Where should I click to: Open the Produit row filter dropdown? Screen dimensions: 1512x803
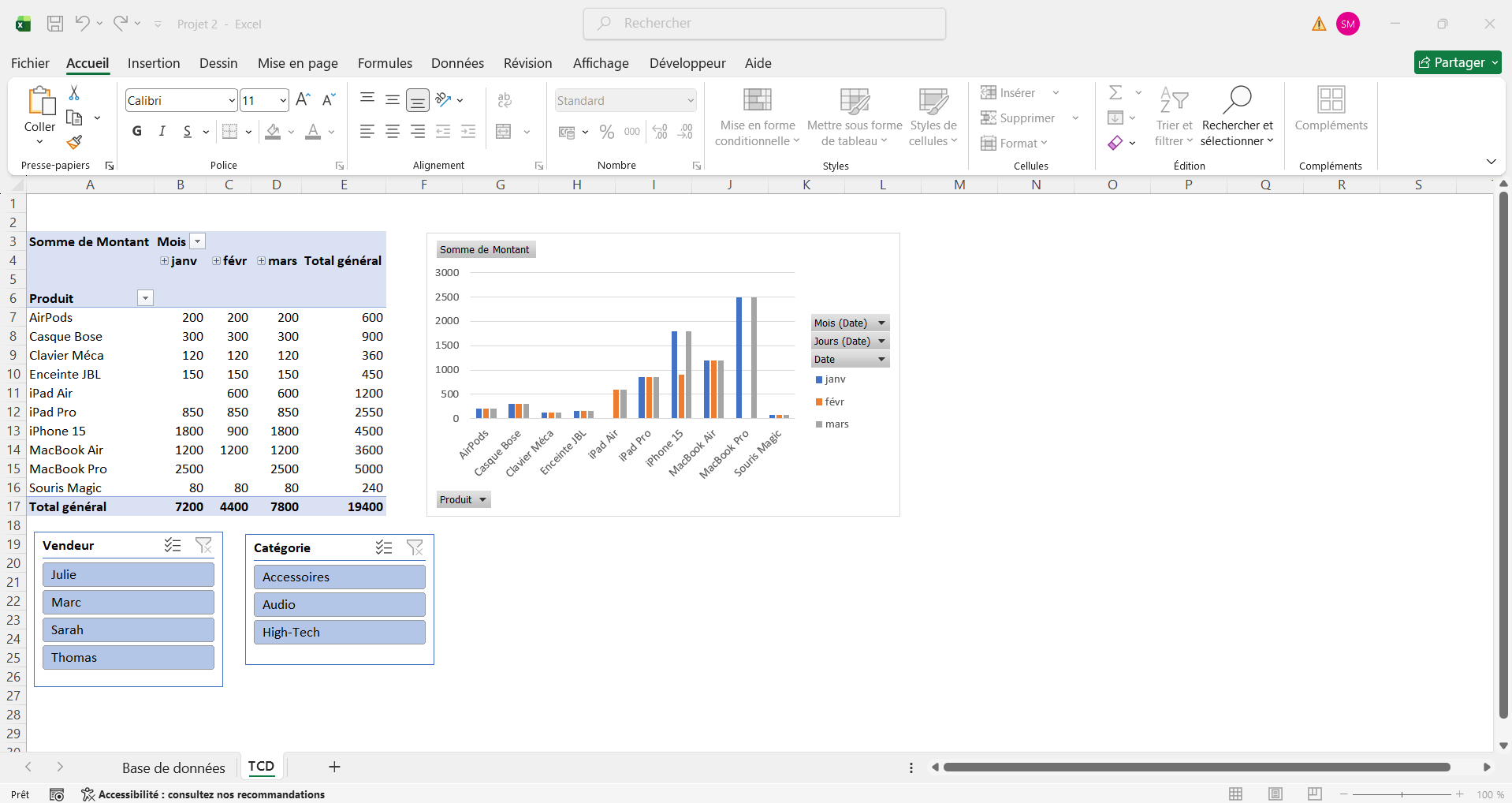click(145, 298)
